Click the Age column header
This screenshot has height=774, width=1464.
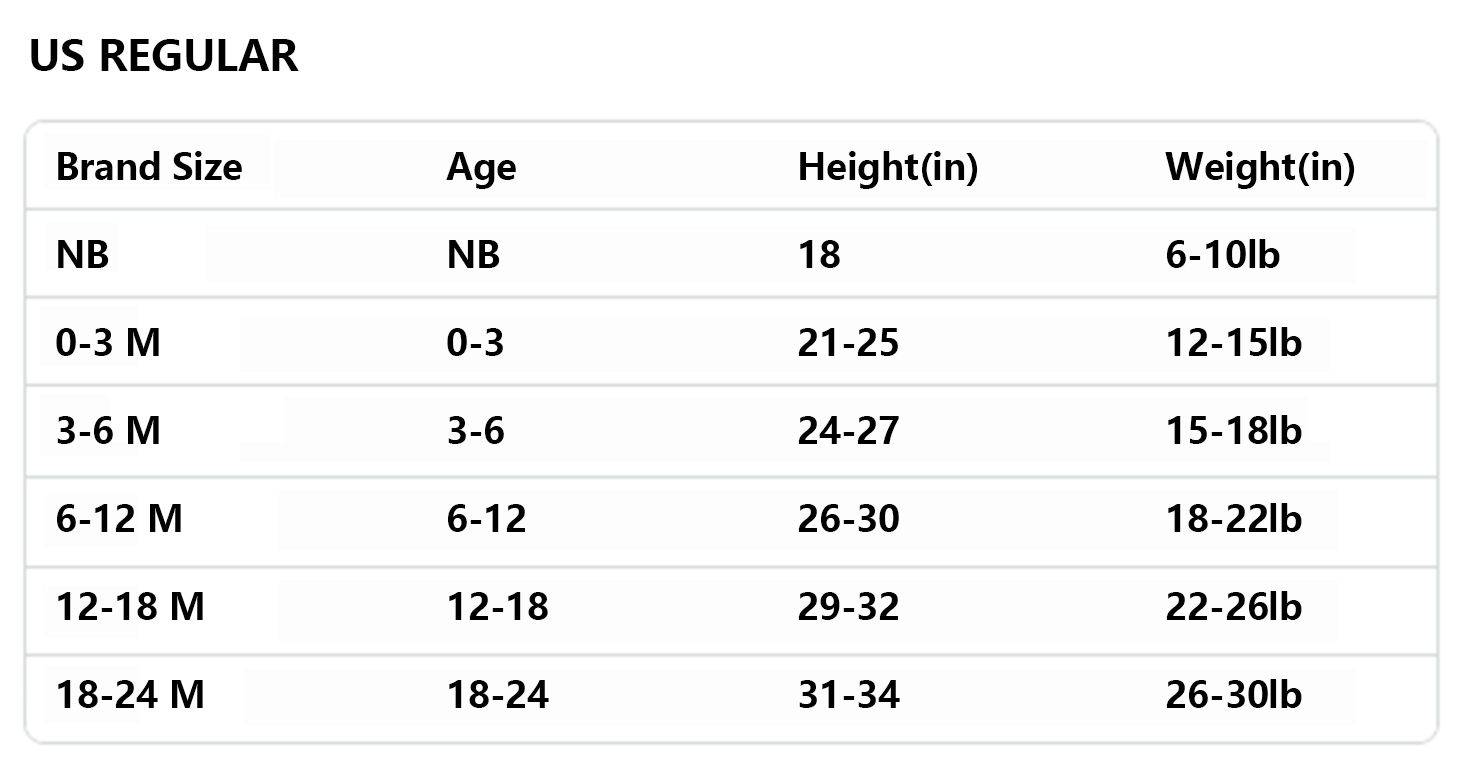point(481,167)
